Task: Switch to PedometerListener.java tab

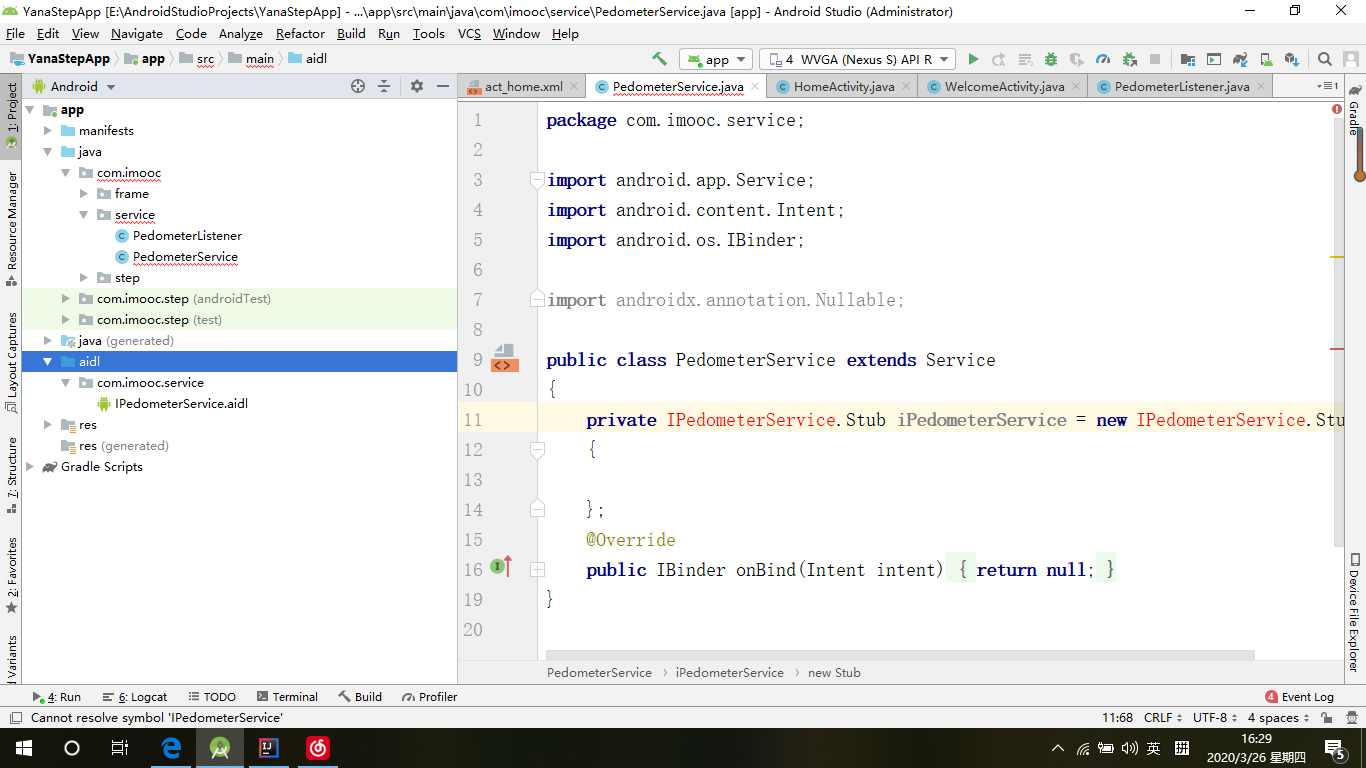Action: 1181,87
